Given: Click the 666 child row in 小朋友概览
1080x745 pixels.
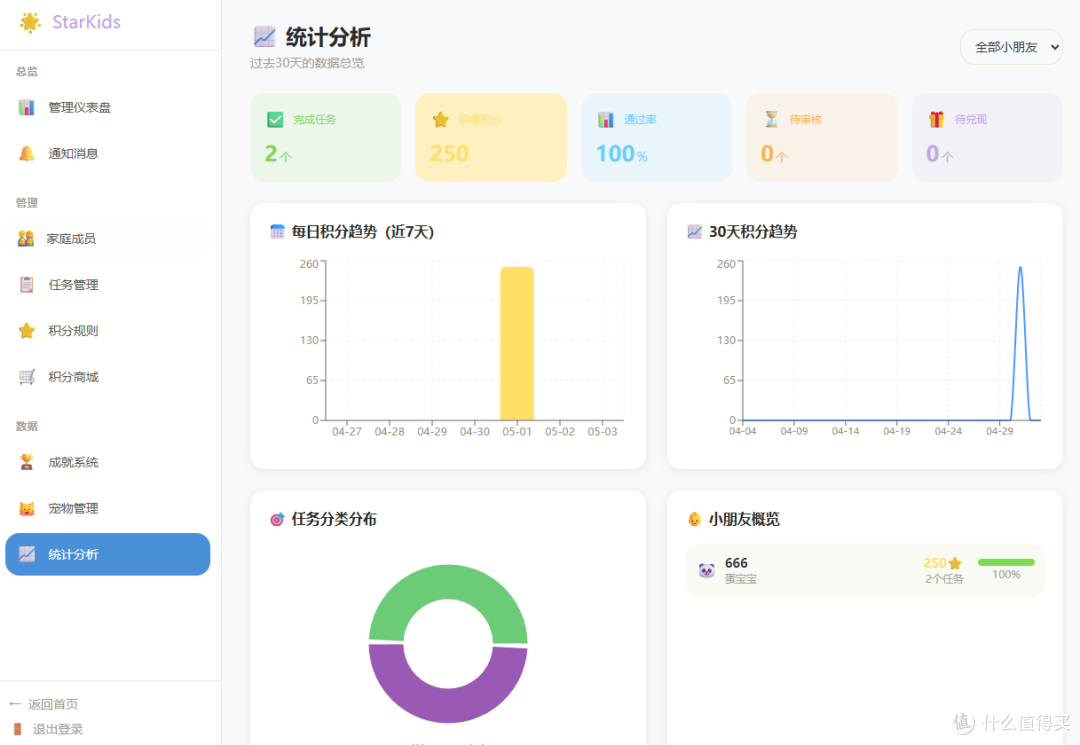Looking at the screenshot, I should pos(864,571).
